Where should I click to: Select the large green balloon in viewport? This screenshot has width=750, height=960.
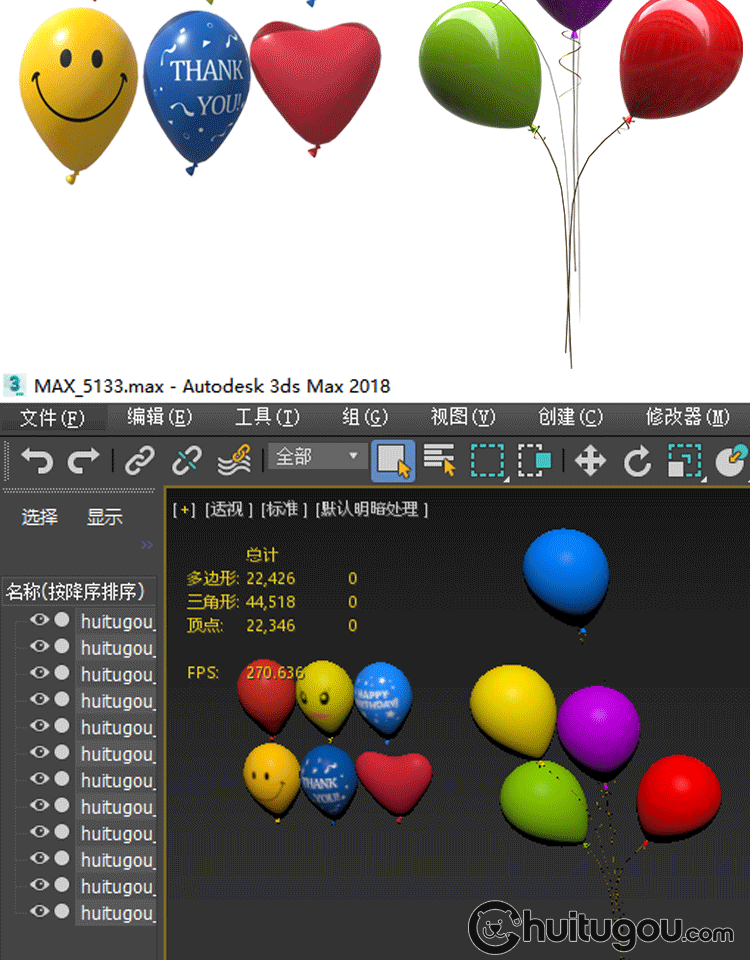coord(543,802)
